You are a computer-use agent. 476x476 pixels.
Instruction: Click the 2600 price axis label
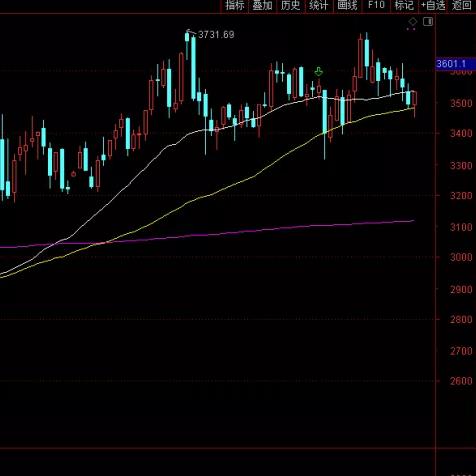(461, 381)
